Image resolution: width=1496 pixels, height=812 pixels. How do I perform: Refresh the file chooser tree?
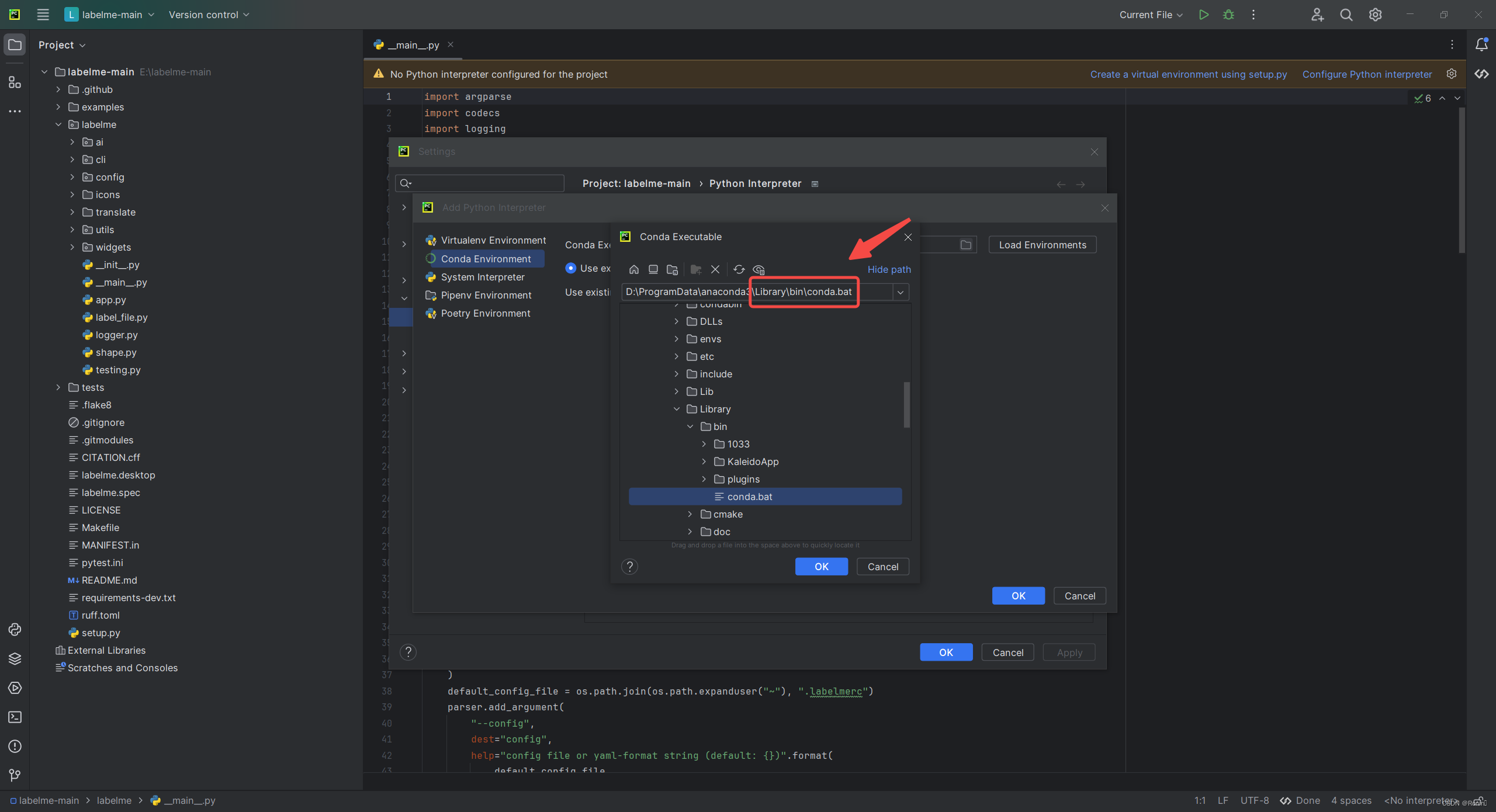pos(739,269)
